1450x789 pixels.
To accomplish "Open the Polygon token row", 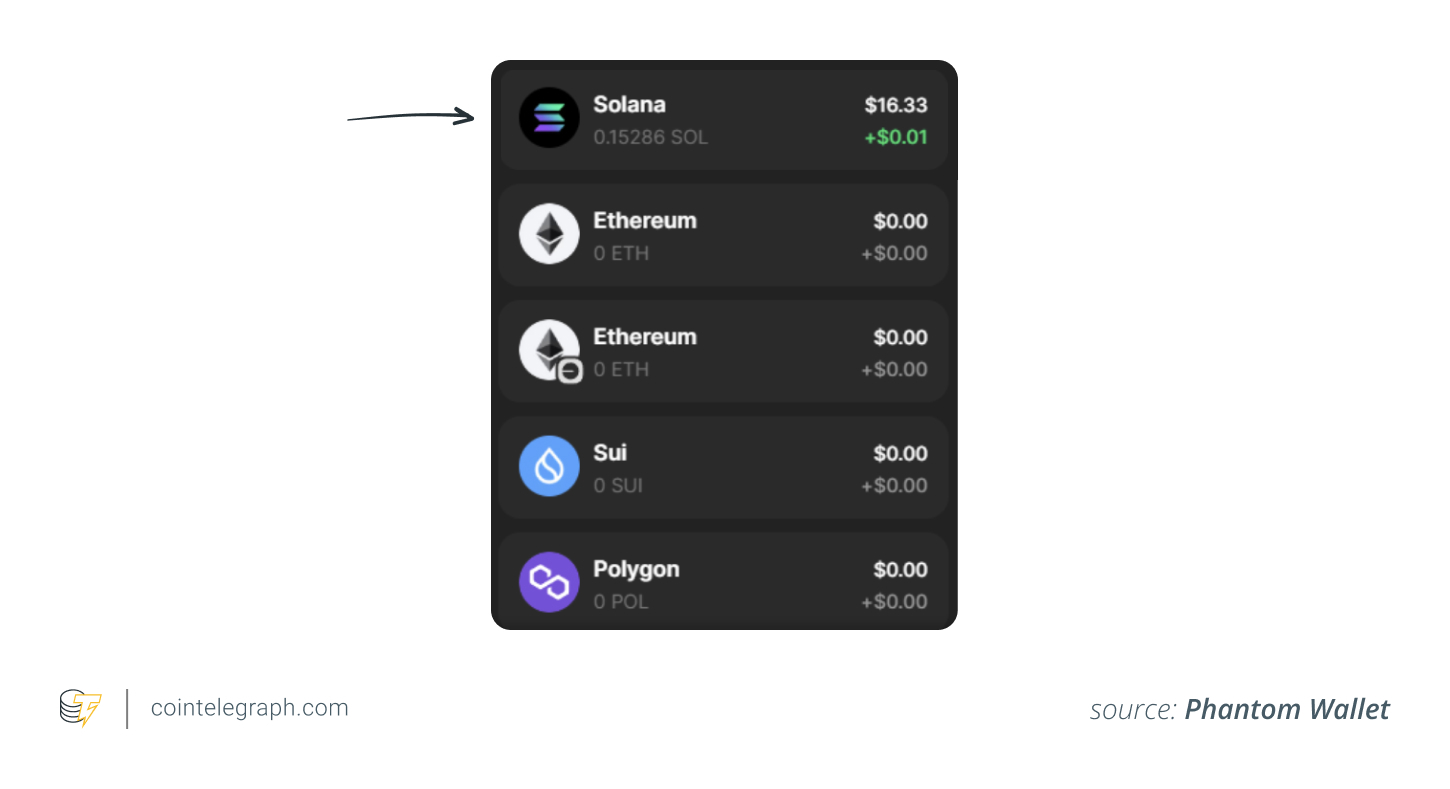I will 724,581.
